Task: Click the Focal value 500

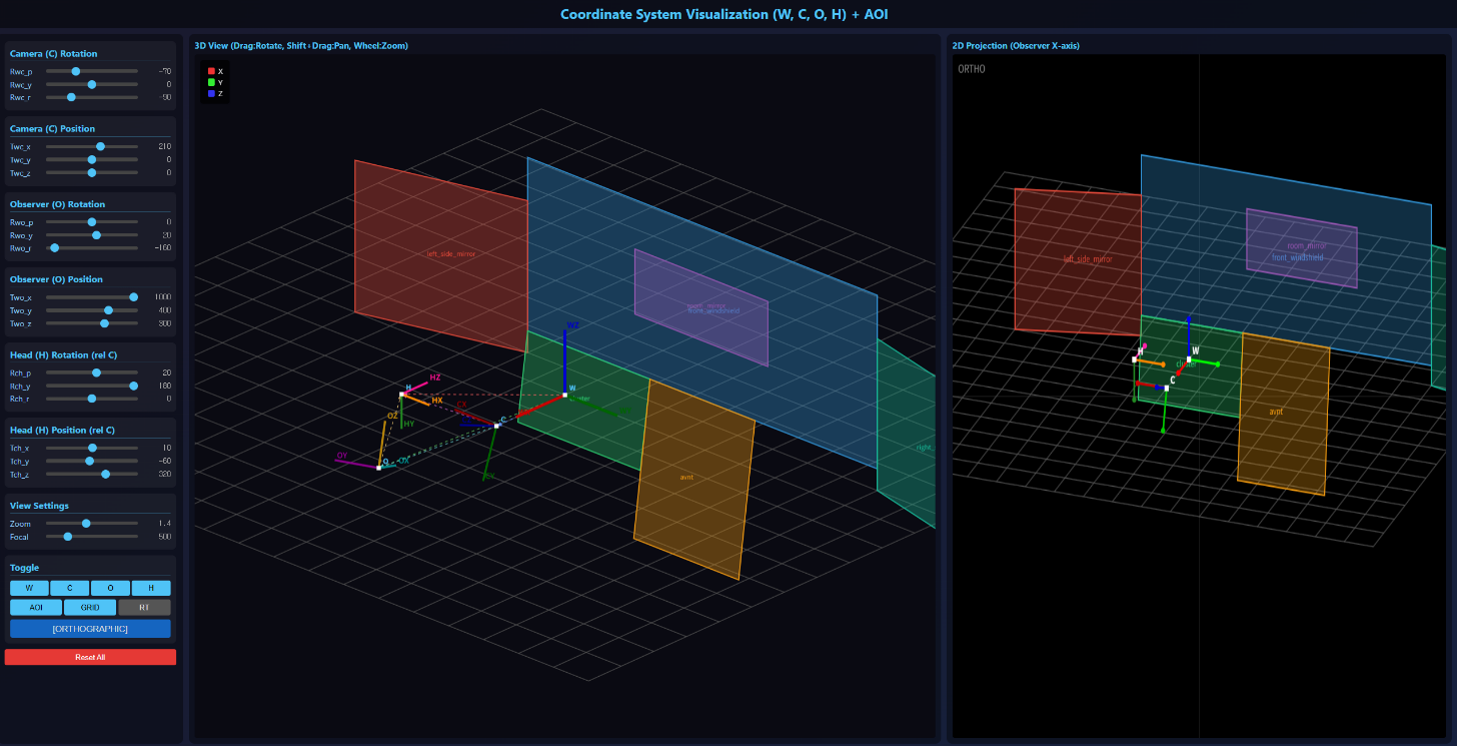Action: tap(164, 536)
